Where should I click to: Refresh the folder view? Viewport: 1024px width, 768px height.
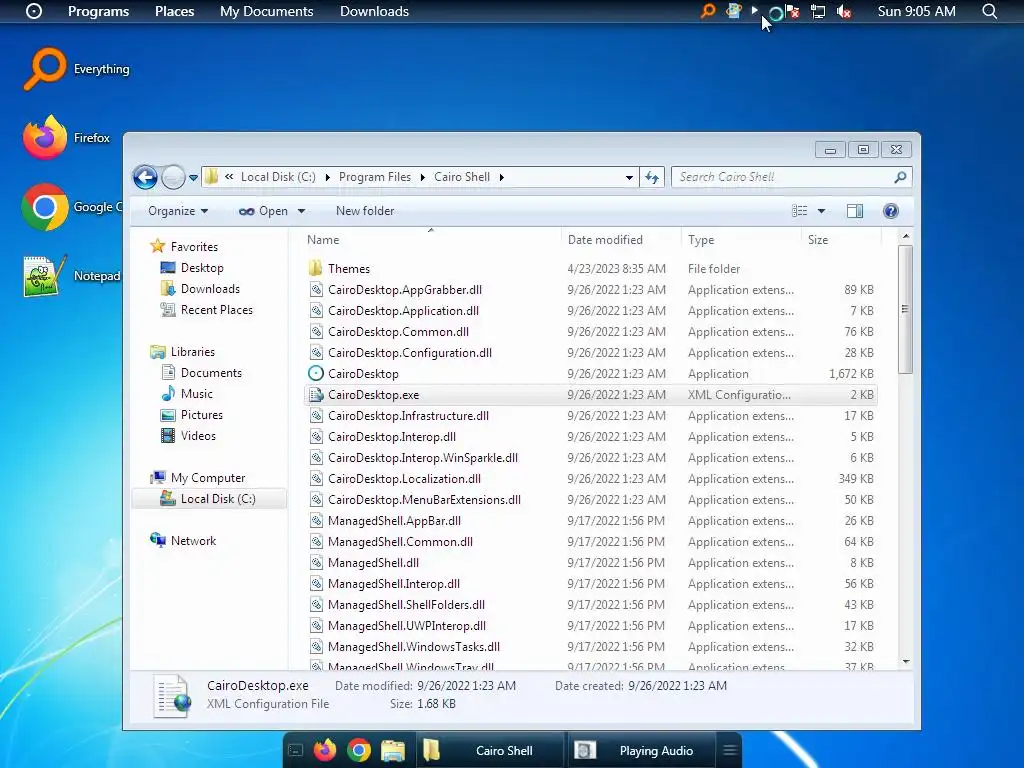click(x=652, y=177)
